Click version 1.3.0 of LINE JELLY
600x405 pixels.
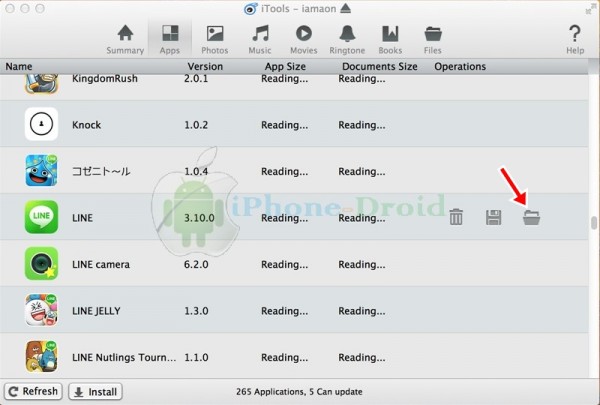(x=196, y=311)
